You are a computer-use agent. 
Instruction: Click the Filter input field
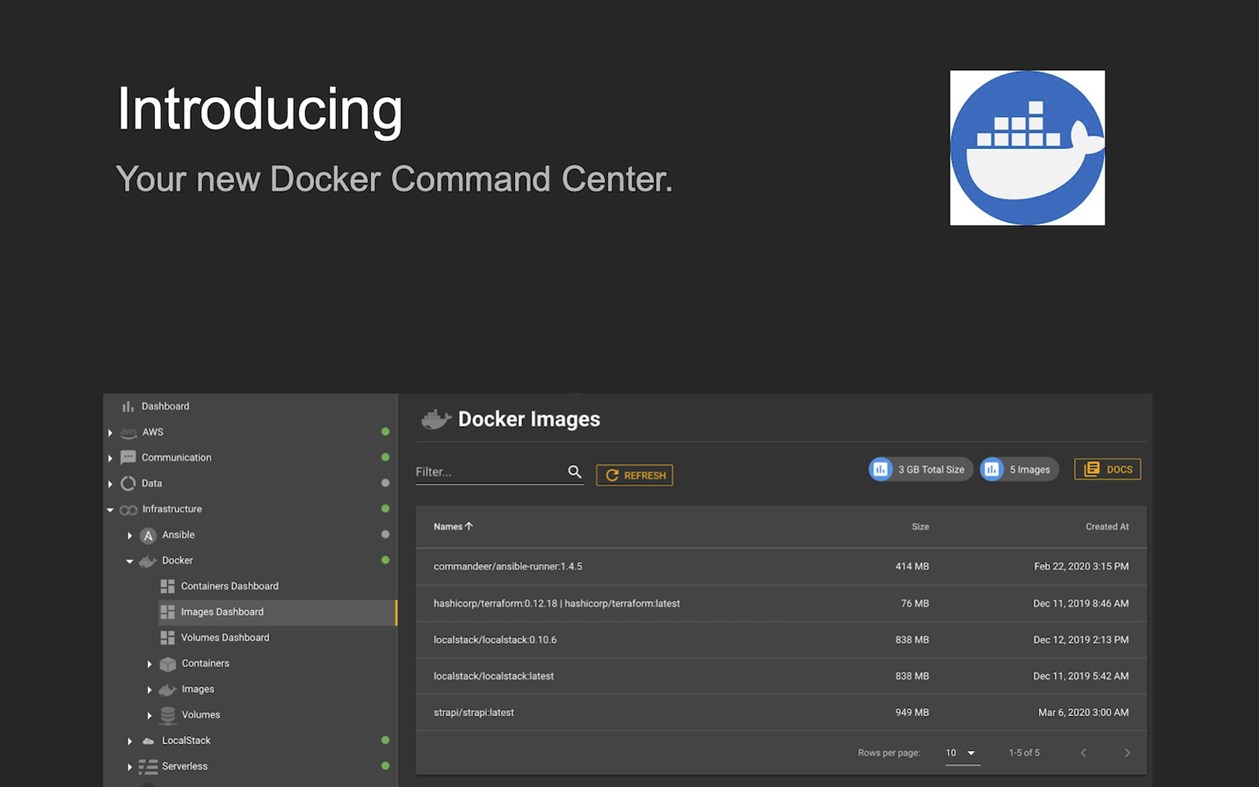pos(488,472)
